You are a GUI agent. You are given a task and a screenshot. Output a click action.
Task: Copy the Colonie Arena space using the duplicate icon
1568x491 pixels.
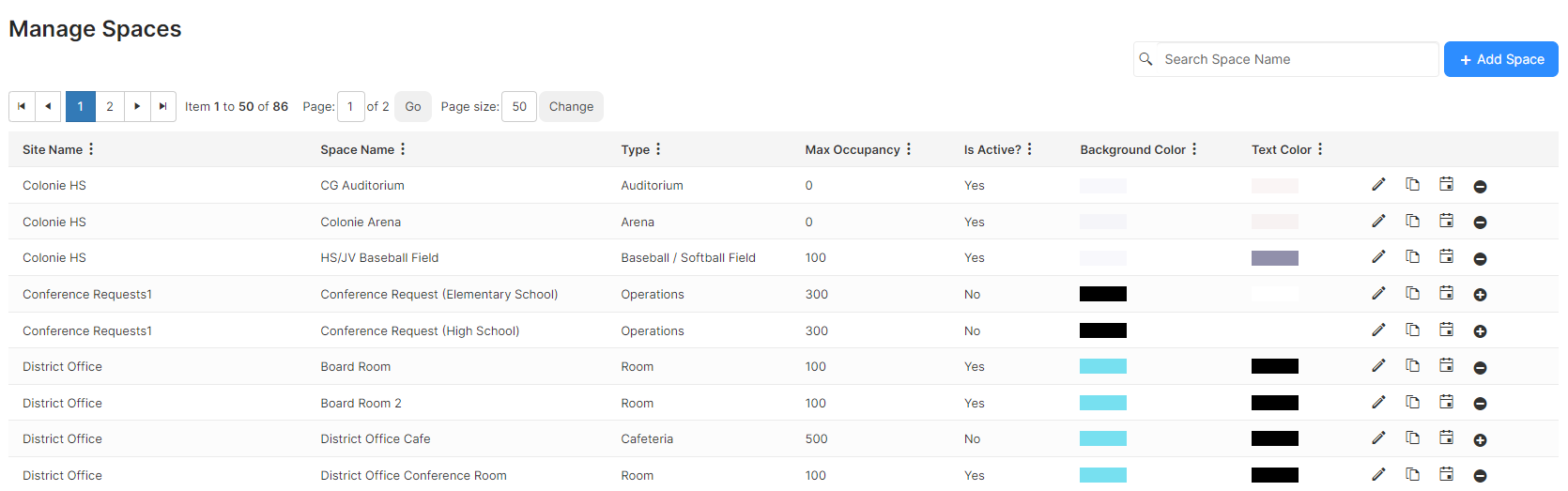point(1412,221)
